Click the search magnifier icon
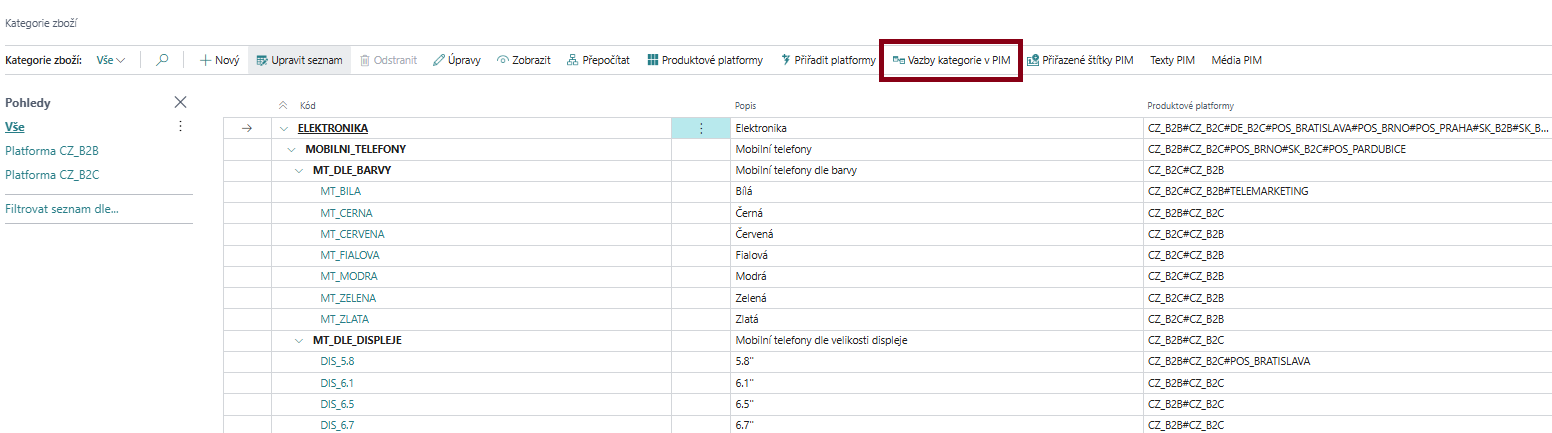Image resolution: width=1552 pixels, height=433 pixels. [162, 60]
